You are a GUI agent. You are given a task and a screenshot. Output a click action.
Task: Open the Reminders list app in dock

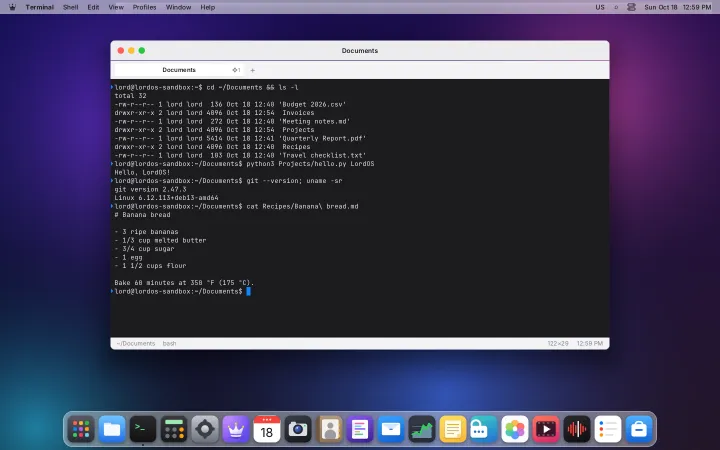pos(608,429)
